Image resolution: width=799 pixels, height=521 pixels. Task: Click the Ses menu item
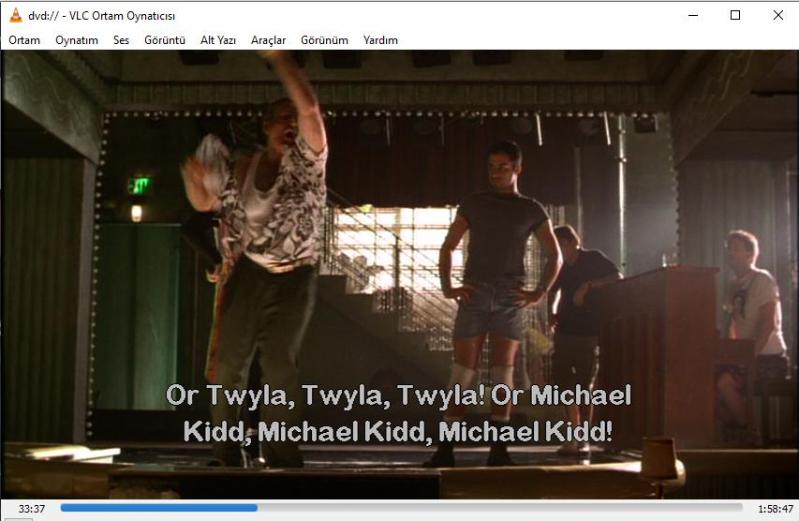coord(121,40)
